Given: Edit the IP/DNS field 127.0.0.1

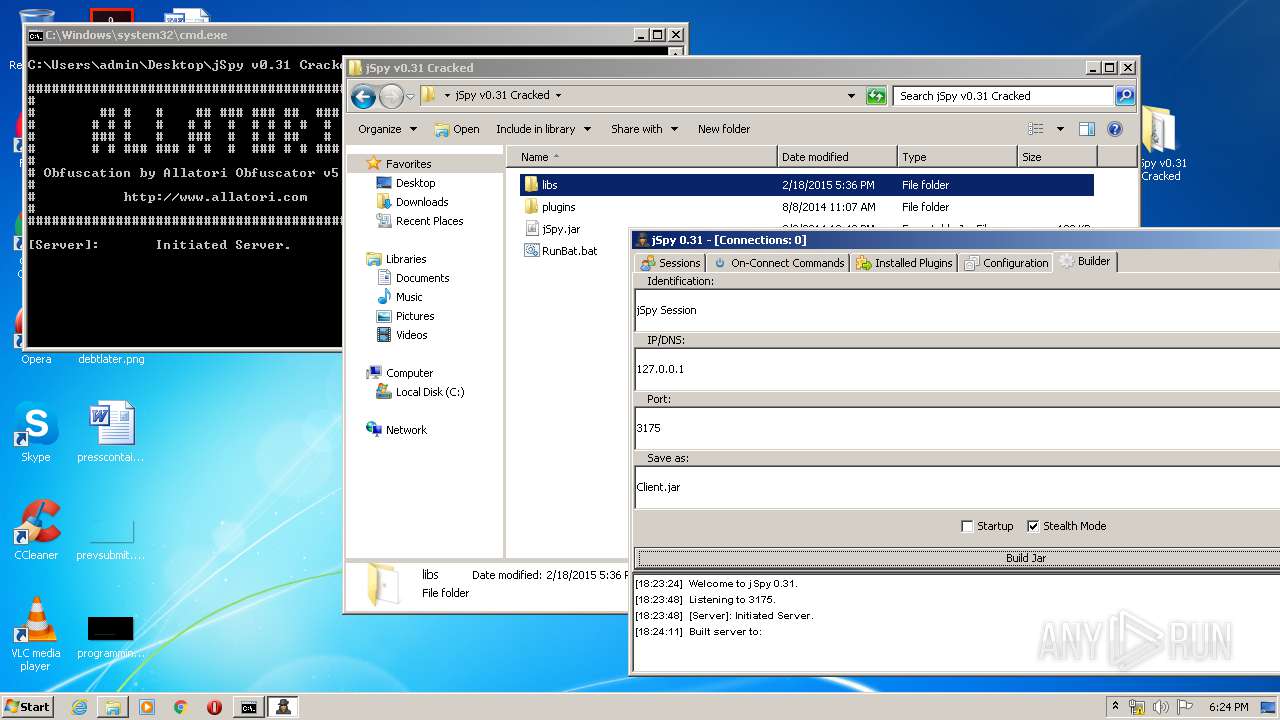Looking at the screenshot, I should tap(958, 369).
